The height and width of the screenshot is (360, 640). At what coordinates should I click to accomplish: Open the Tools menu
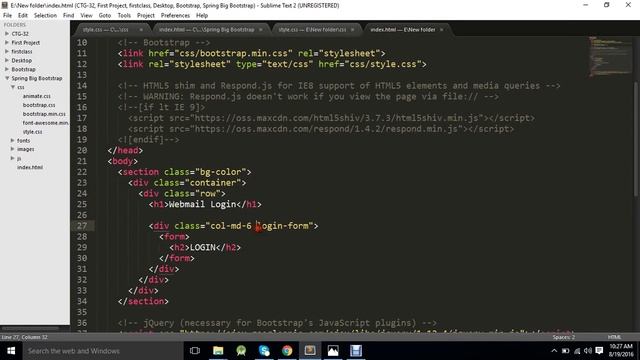124,16
